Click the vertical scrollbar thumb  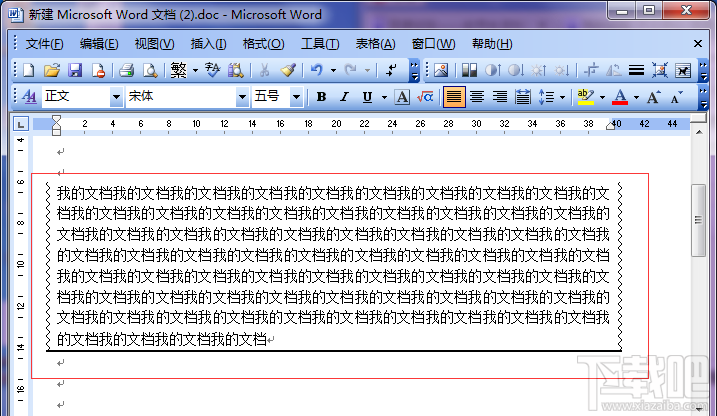coord(698,220)
